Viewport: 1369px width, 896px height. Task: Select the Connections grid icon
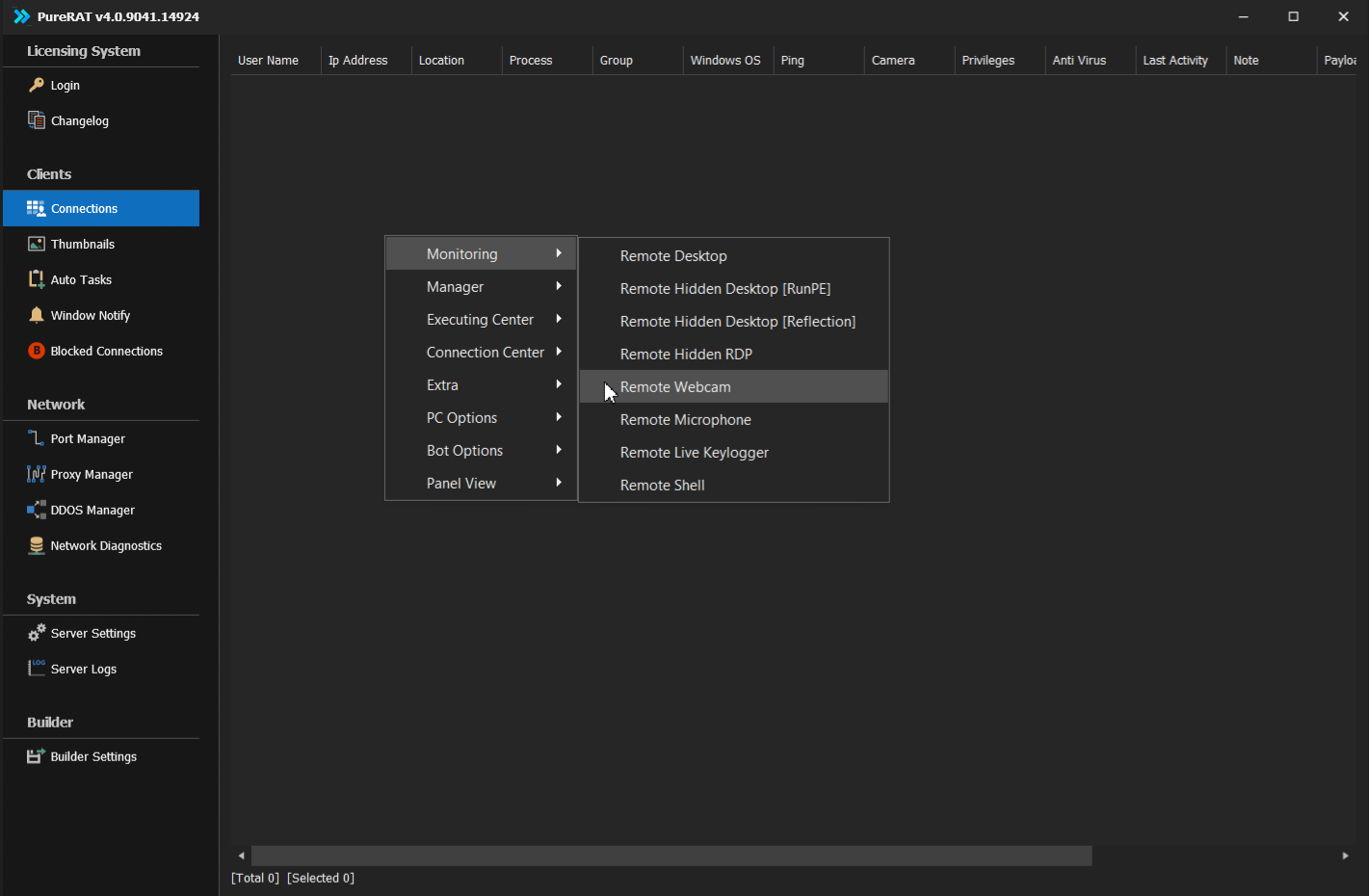[x=37, y=208]
